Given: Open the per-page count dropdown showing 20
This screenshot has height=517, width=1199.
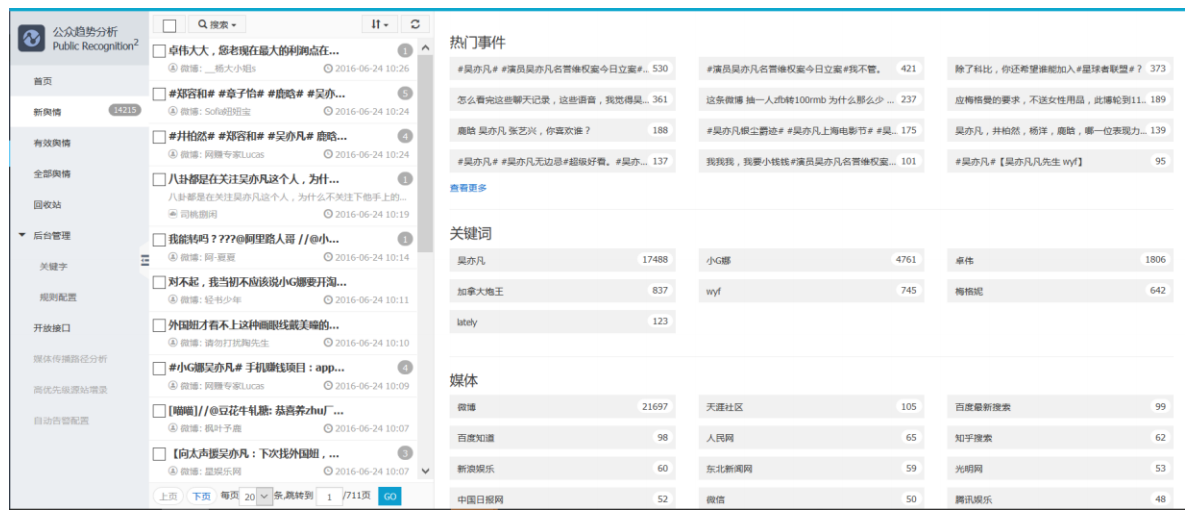Looking at the screenshot, I should tap(256, 496).
